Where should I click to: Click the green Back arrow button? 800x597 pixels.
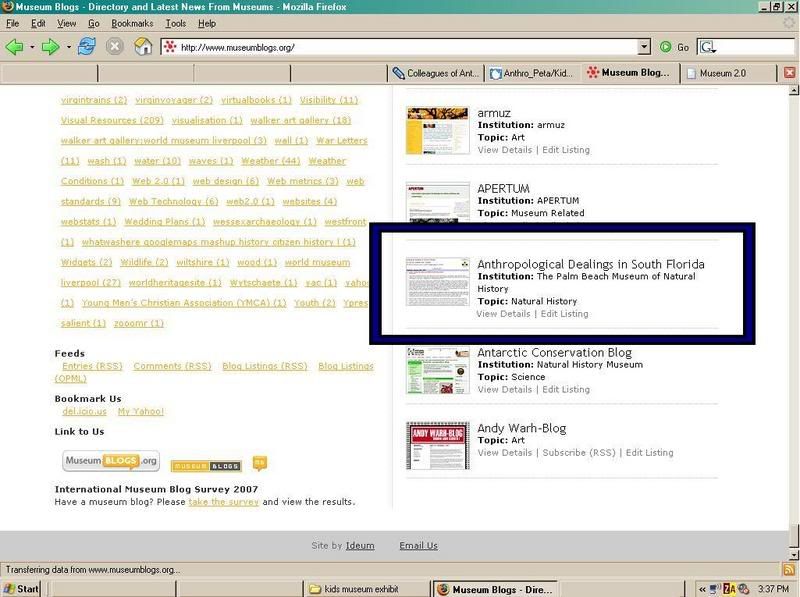(14, 47)
